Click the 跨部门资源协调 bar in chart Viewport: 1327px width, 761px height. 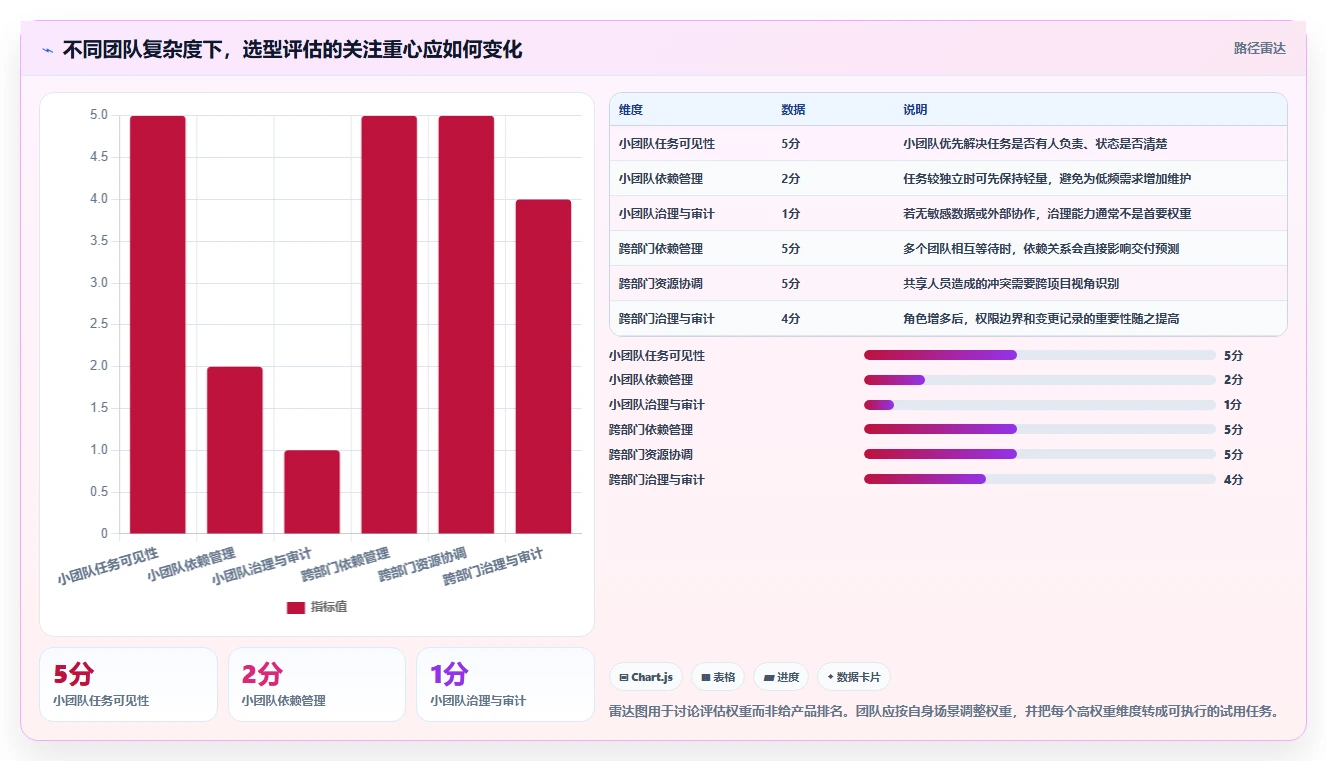point(466,324)
